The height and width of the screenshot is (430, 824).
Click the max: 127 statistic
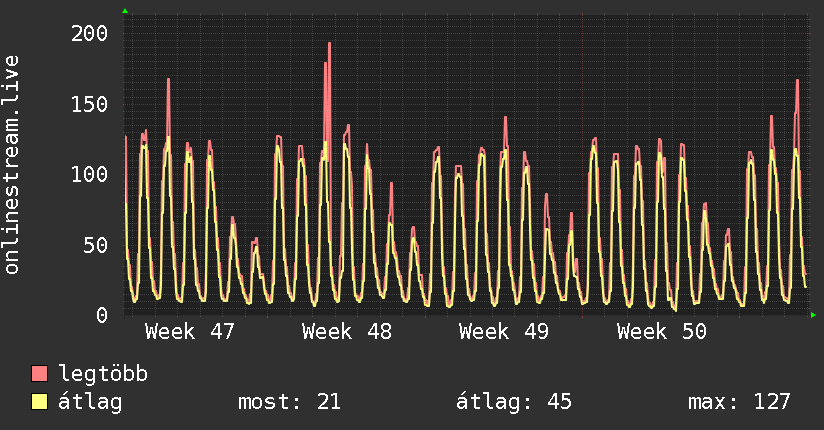pyautogui.click(x=739, y=402)
